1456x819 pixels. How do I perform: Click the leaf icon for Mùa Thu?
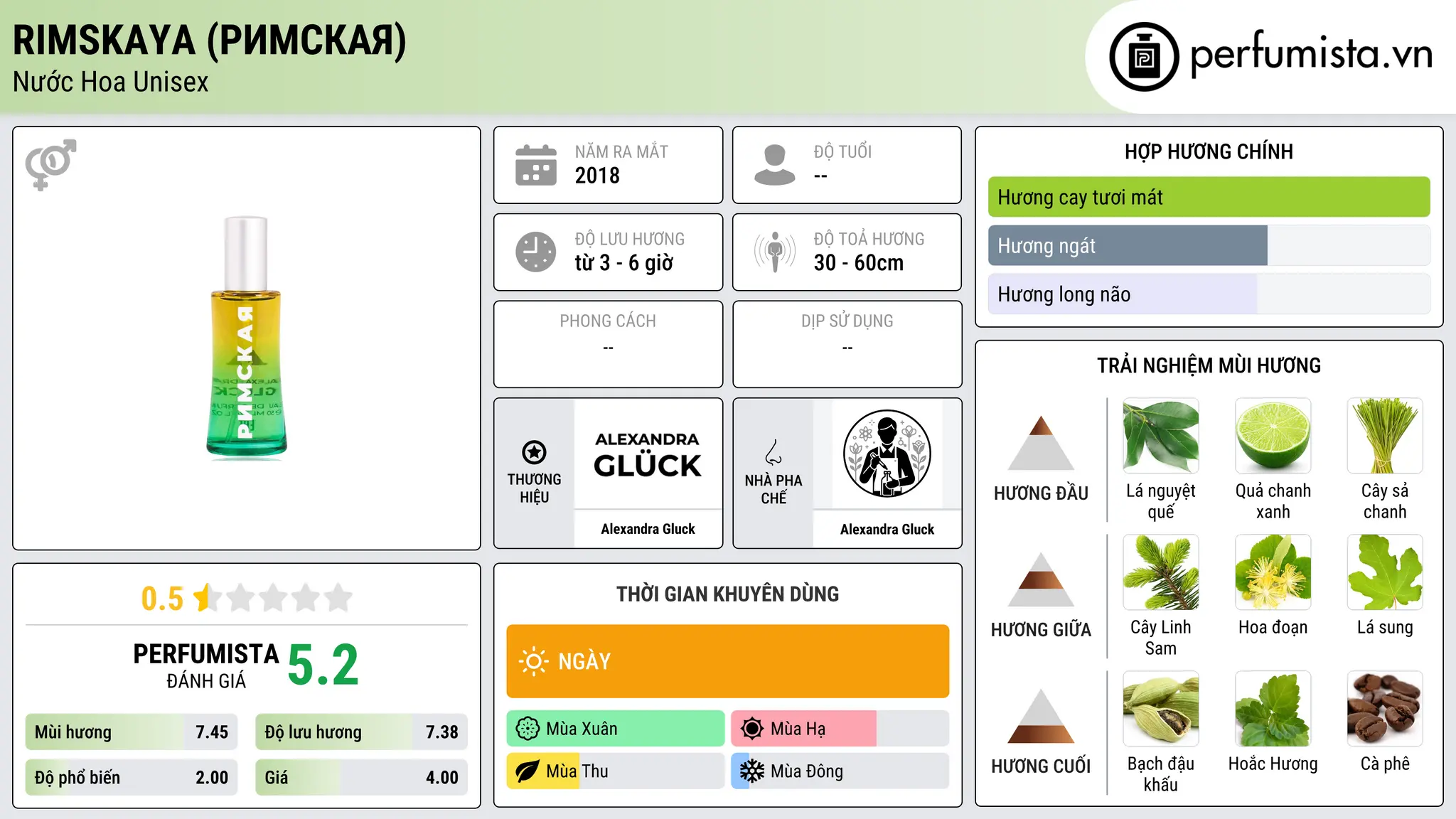coord(528,771)
